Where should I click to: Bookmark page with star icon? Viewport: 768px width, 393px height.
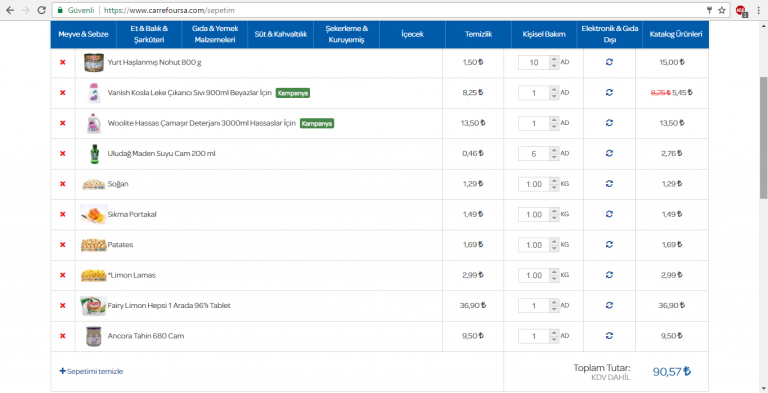pyautogui.click(x=721, y=10)
